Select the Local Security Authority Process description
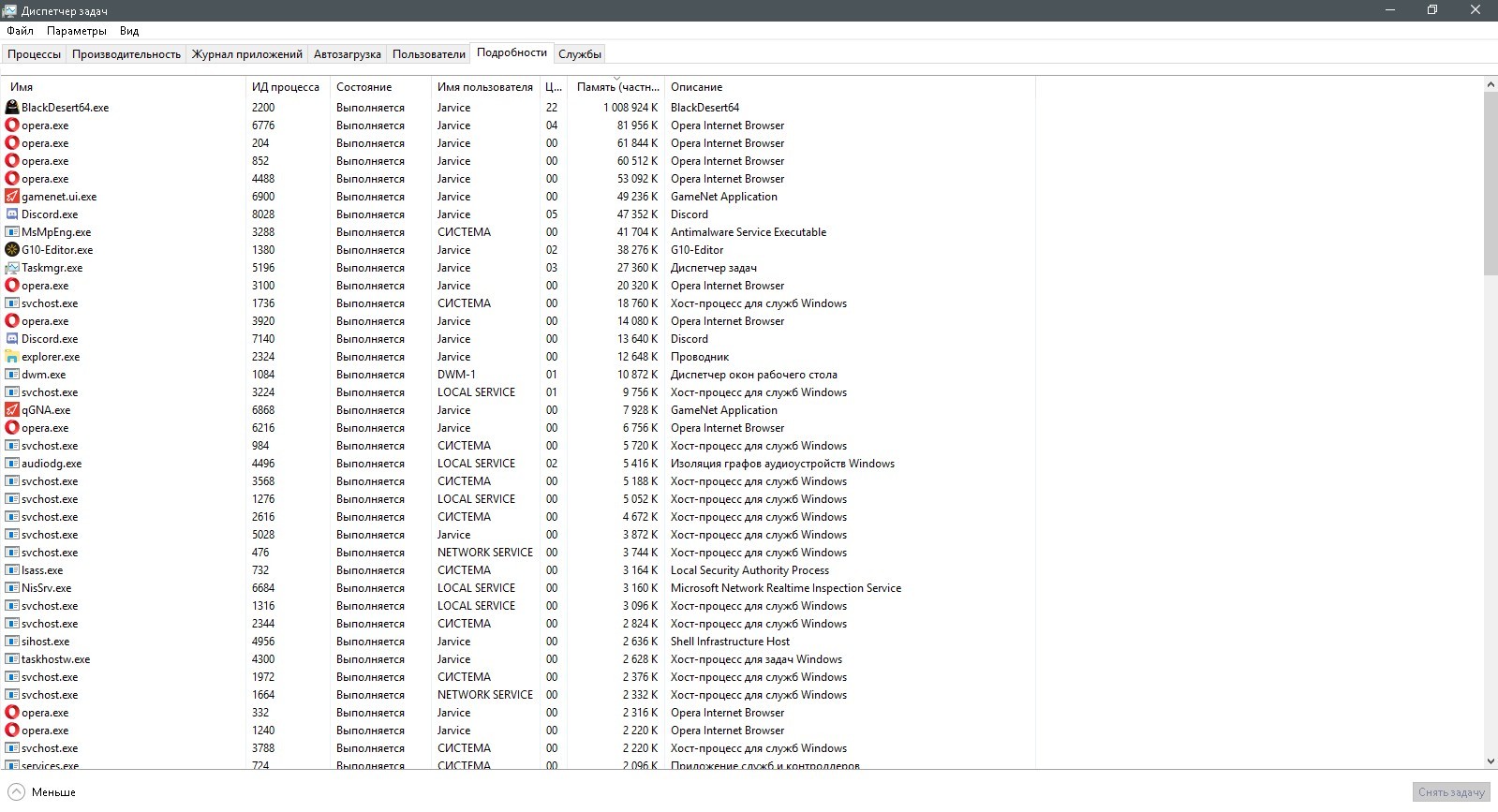1498x812 pixels. (749, 570)
